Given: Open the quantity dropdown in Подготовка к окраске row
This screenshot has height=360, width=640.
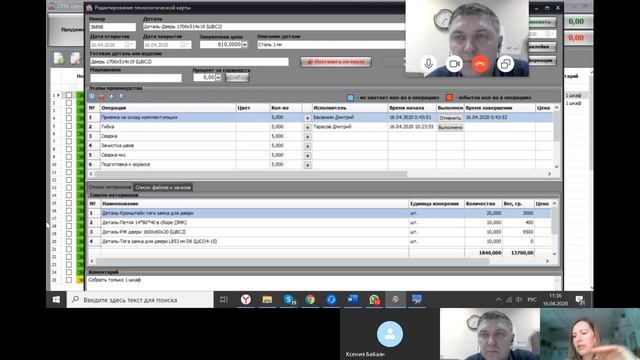Looking at the screenshot, I should pyautogui.click(x=307, y=165).
